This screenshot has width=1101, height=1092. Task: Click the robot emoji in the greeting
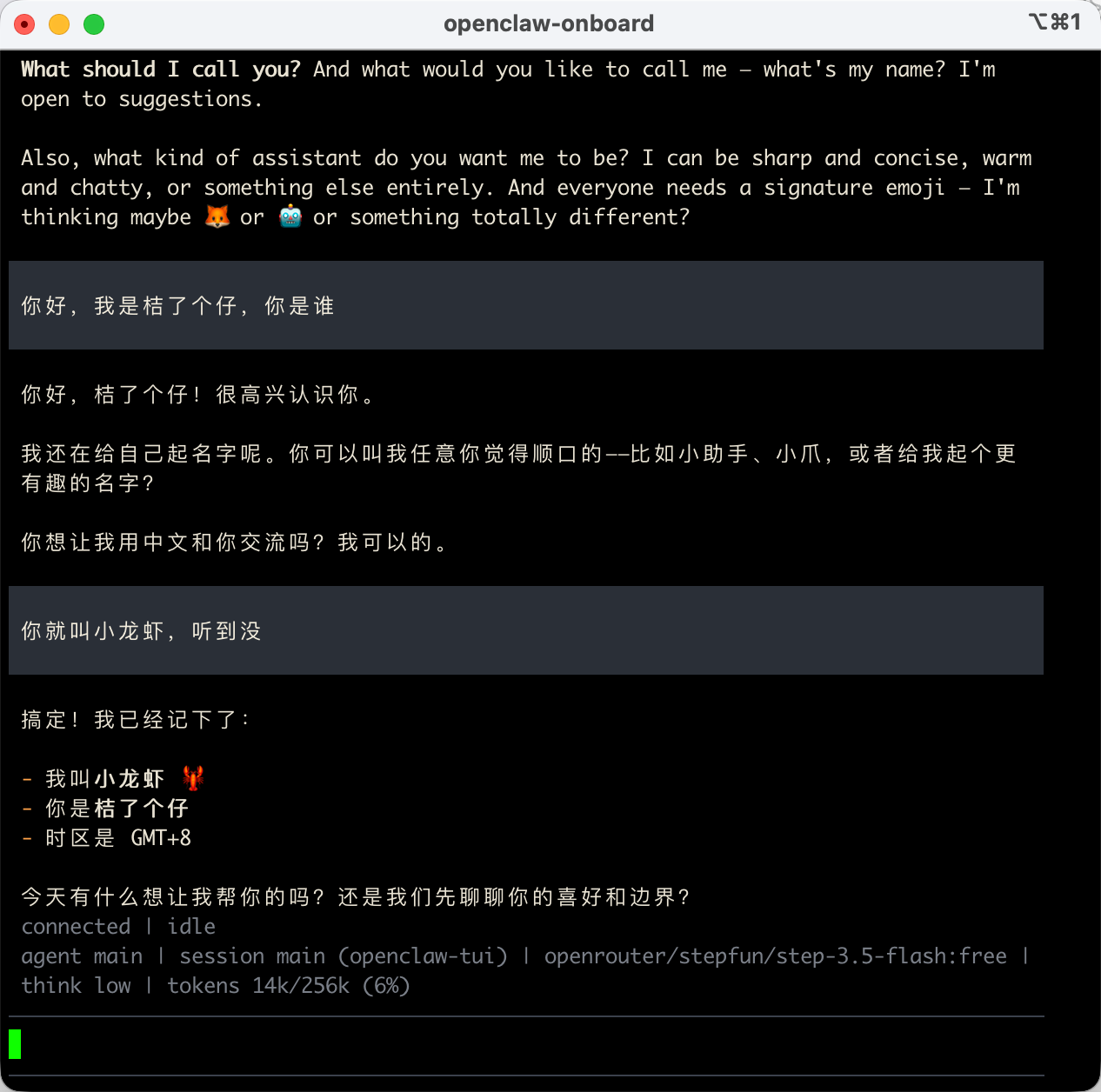(x=290, y=216)
